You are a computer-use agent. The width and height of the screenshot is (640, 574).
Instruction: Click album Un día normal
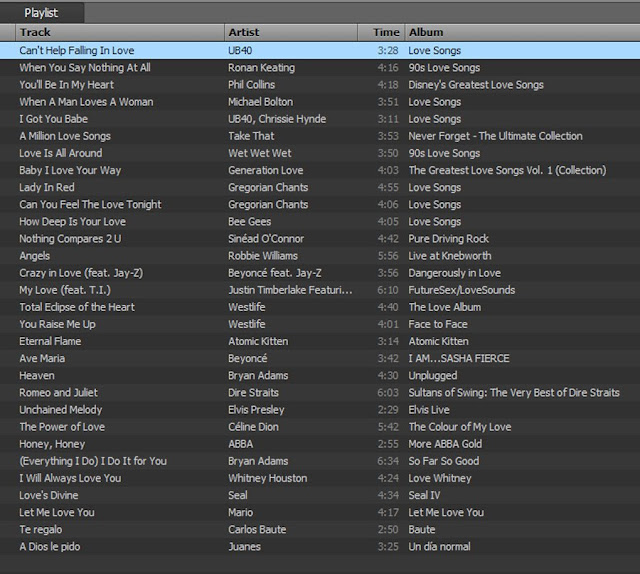pos(440,547)
